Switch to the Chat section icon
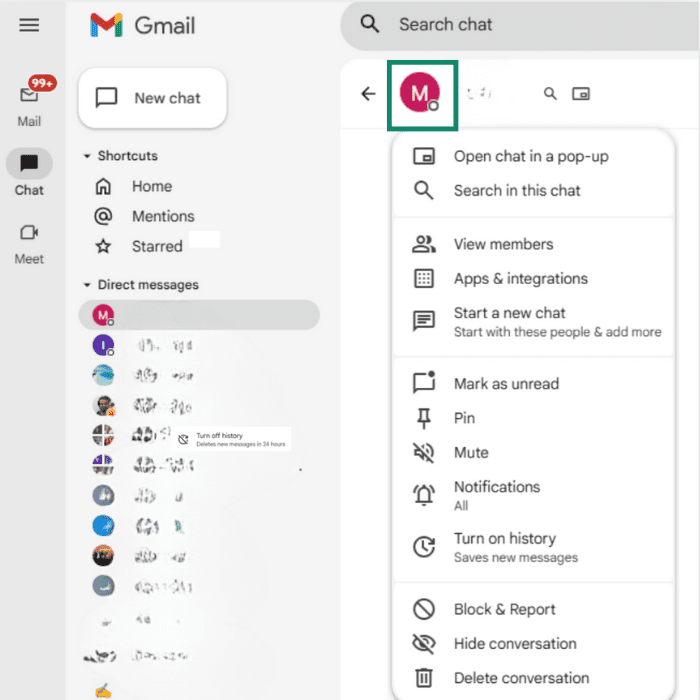 29,164
